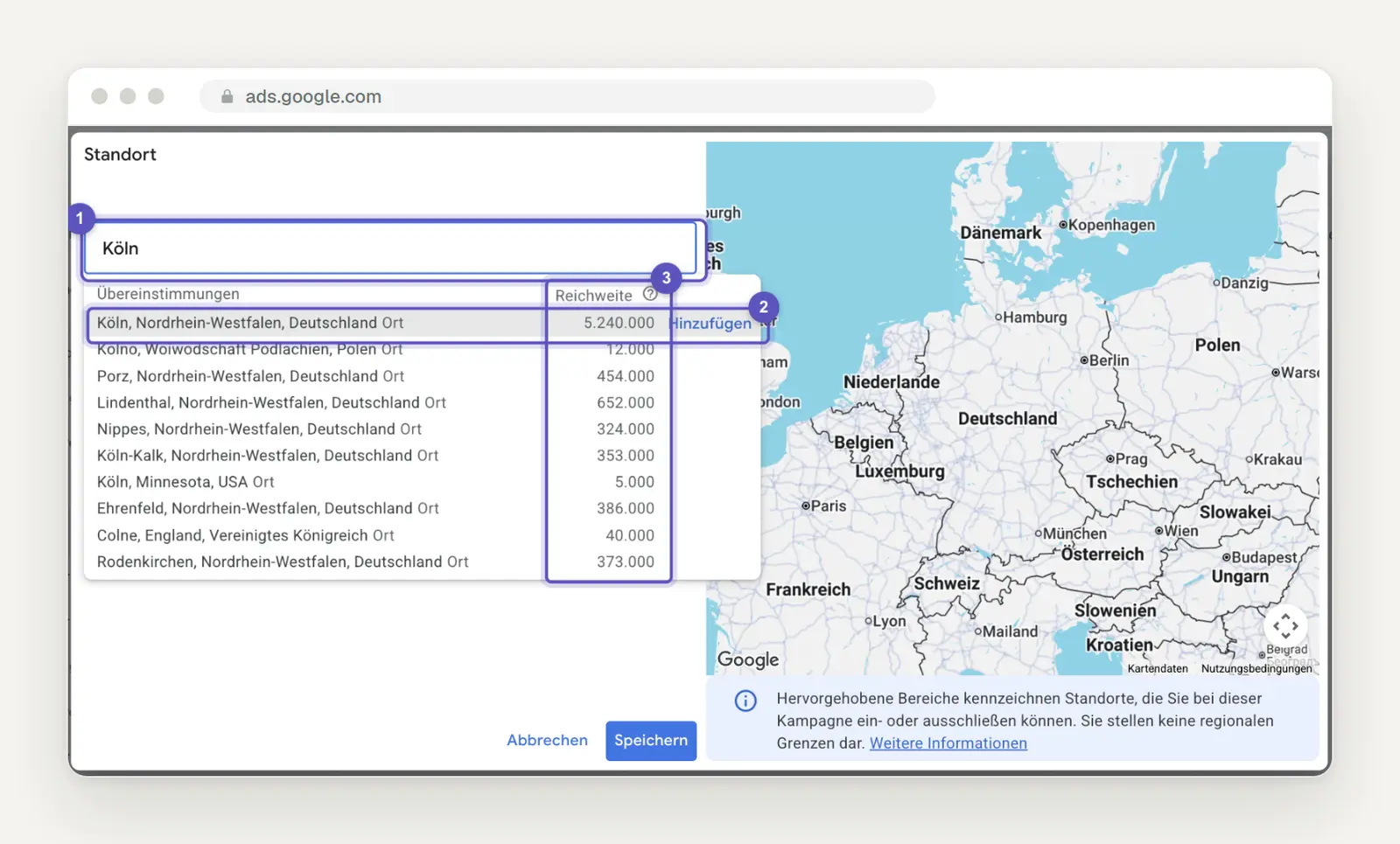The image size is (1400, 844).
Task: Click the Übereinstimmungen heading
Action: (168, 294)
